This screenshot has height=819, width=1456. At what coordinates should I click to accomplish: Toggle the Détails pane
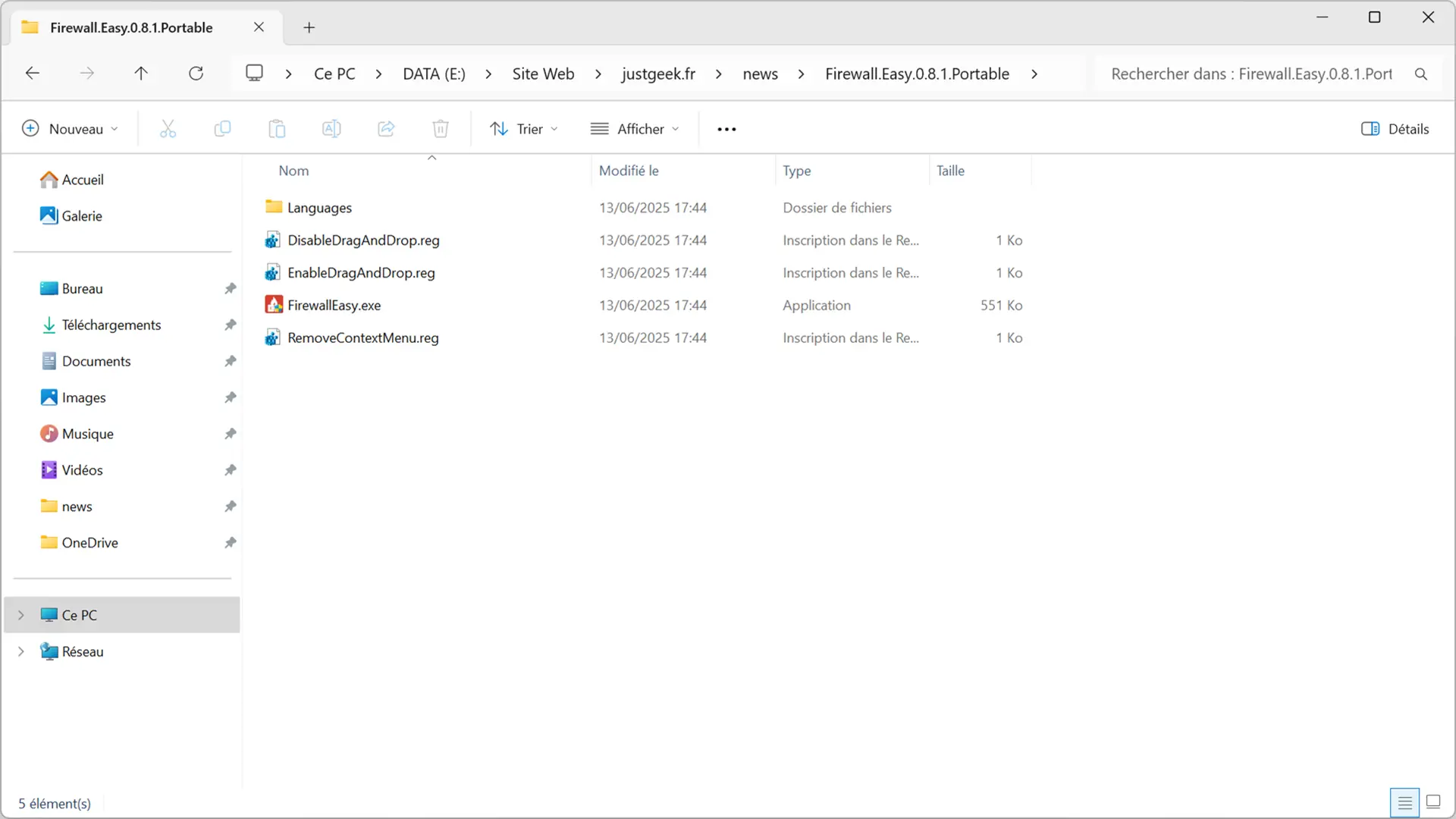tap(1395, 129)
